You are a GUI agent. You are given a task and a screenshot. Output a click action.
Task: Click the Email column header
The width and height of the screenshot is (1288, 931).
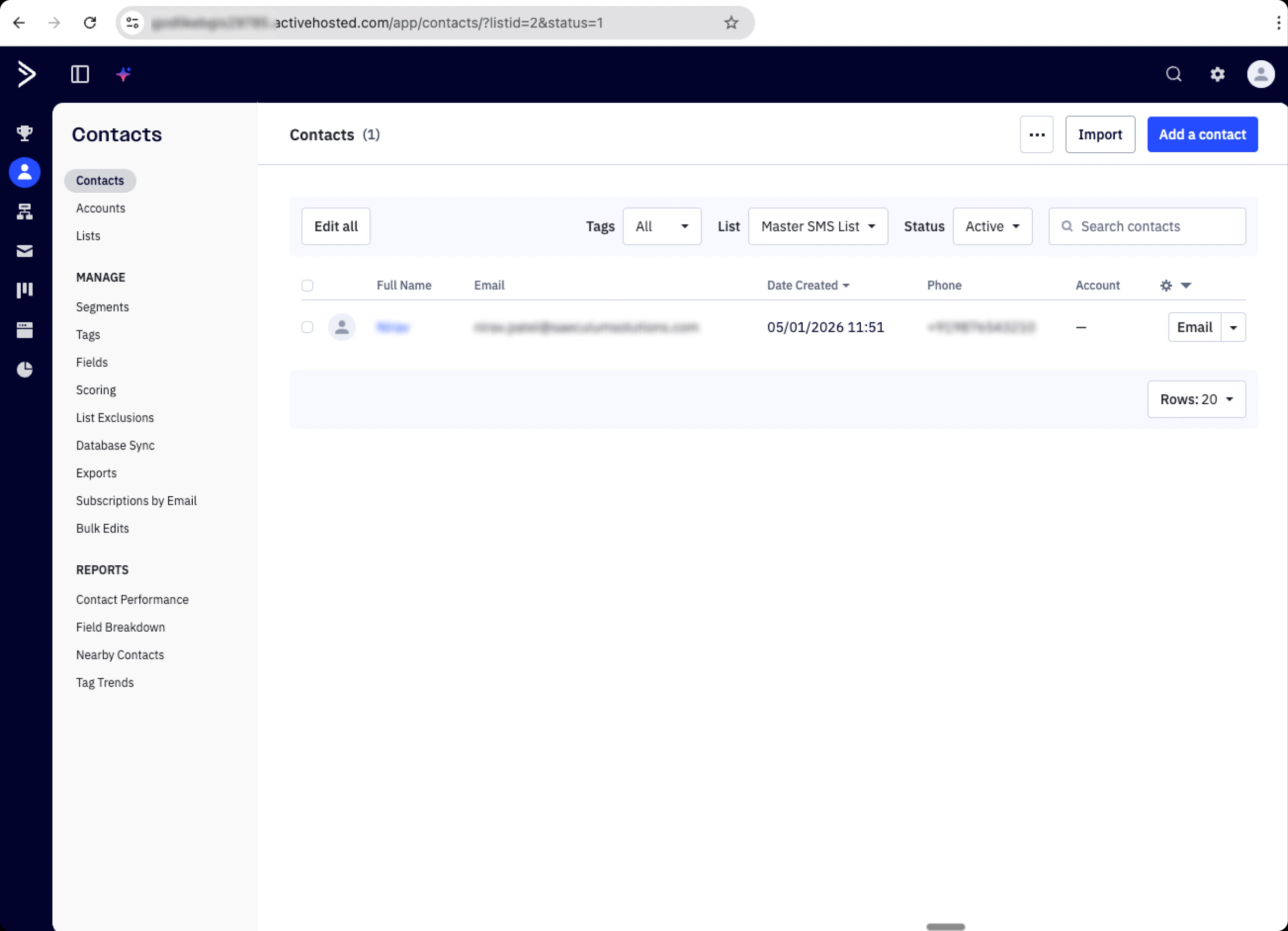pos(489,285)
